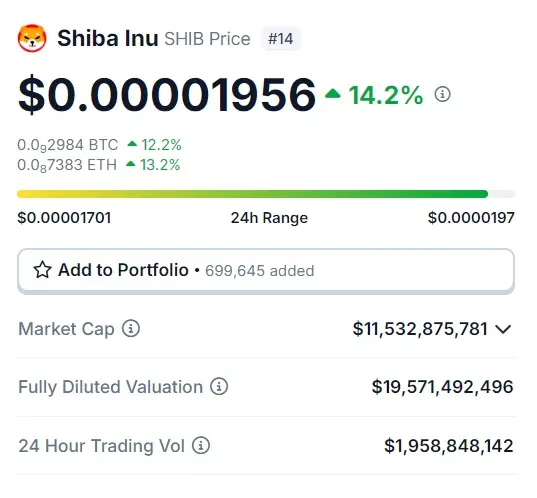The width and height of the screenshot is (537, 498).
Task: Open the Fully Diluted Valuation info icon
Action: click(x=219, y=386)
